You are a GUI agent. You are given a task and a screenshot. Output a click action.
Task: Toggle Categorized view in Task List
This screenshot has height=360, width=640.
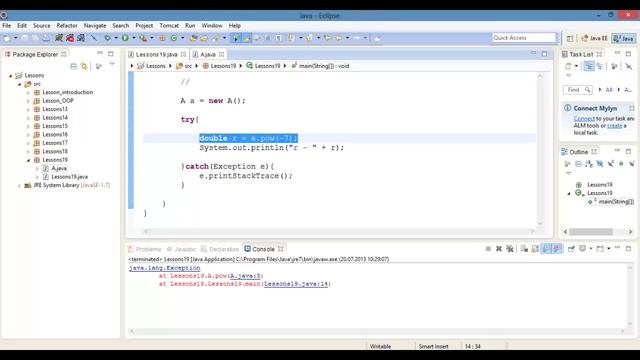[x=589, y=66]
